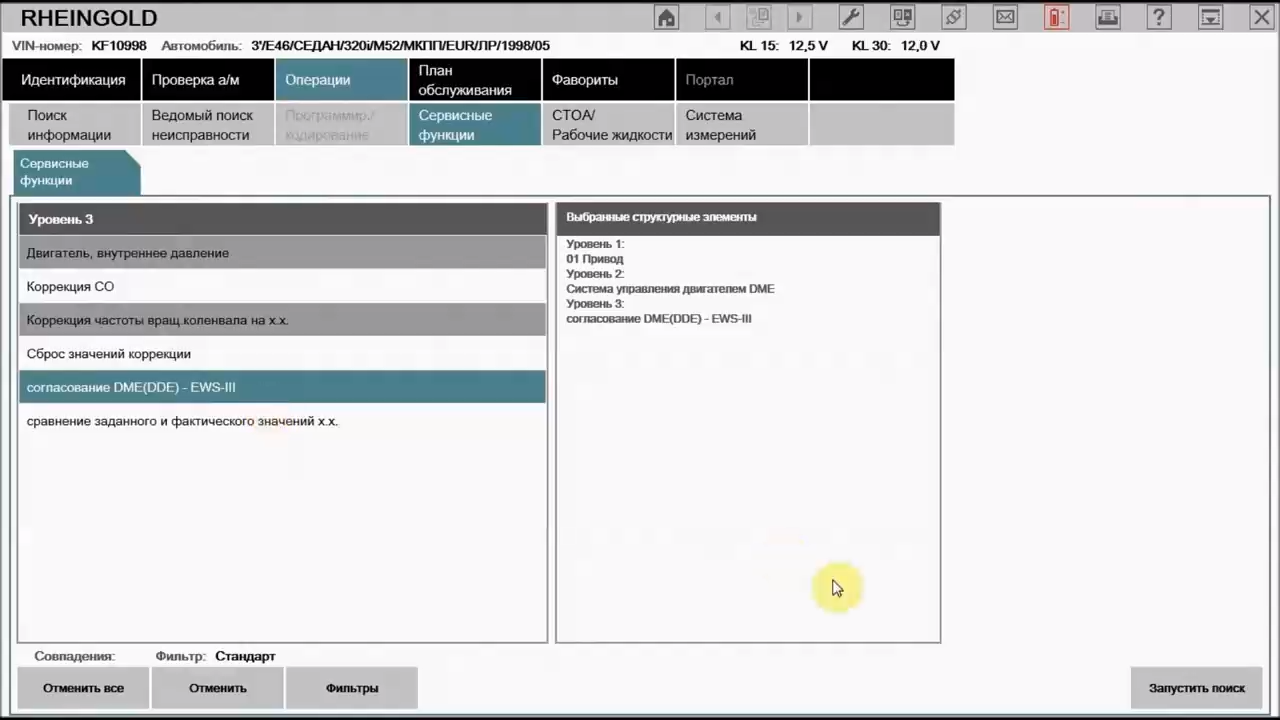This screenshot has height=720, width=1280.
Task: Click the red battery status icon
Action: click(x=1057, y=17)
